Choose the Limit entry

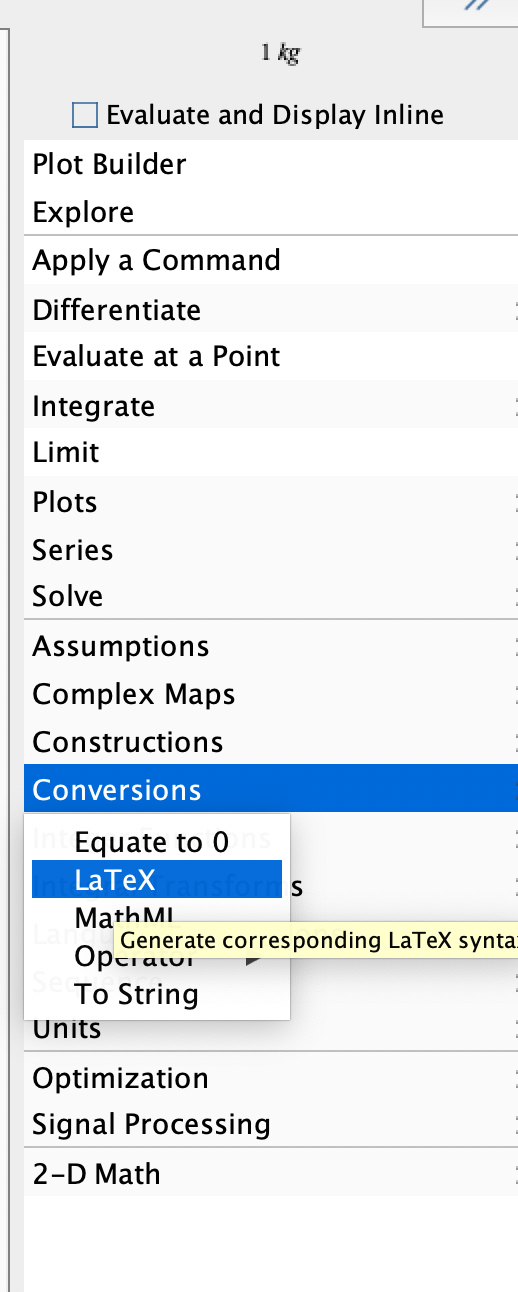(271, 453)
